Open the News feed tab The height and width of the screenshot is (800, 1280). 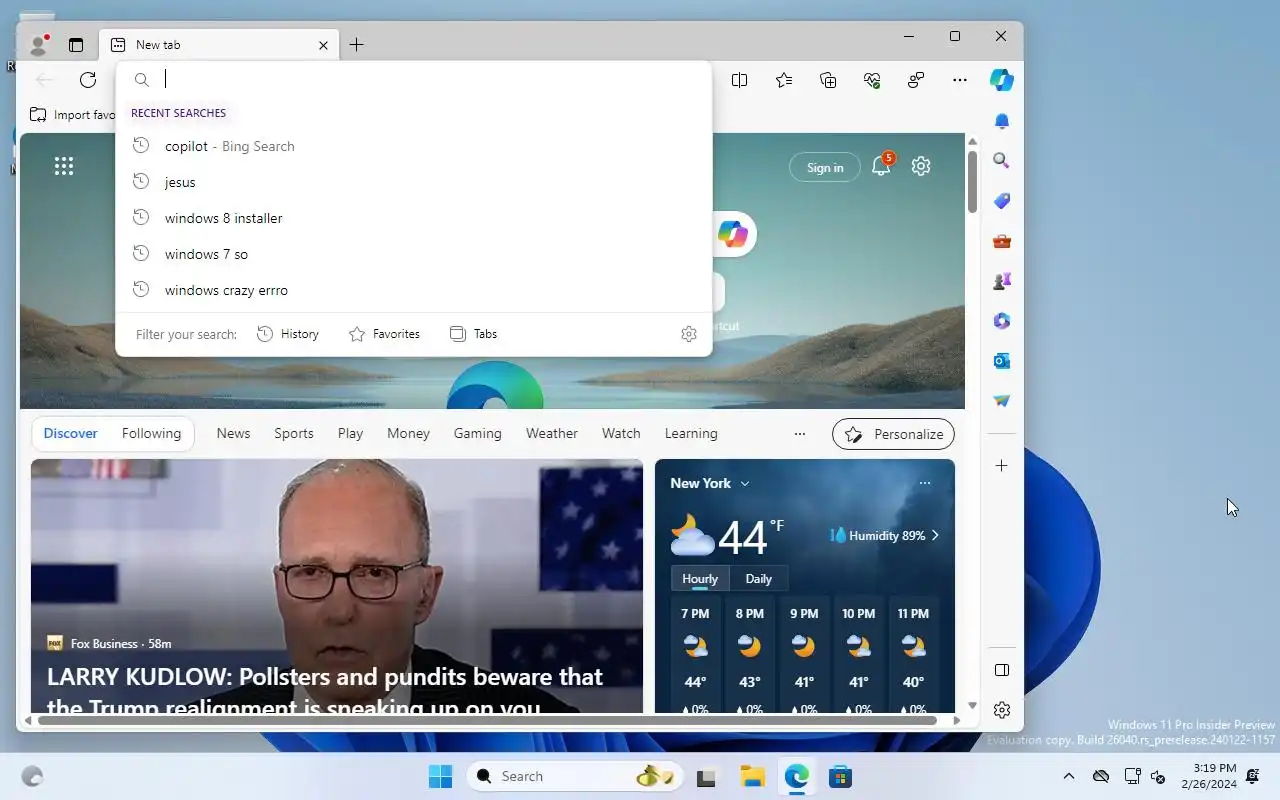coord(233,434)
